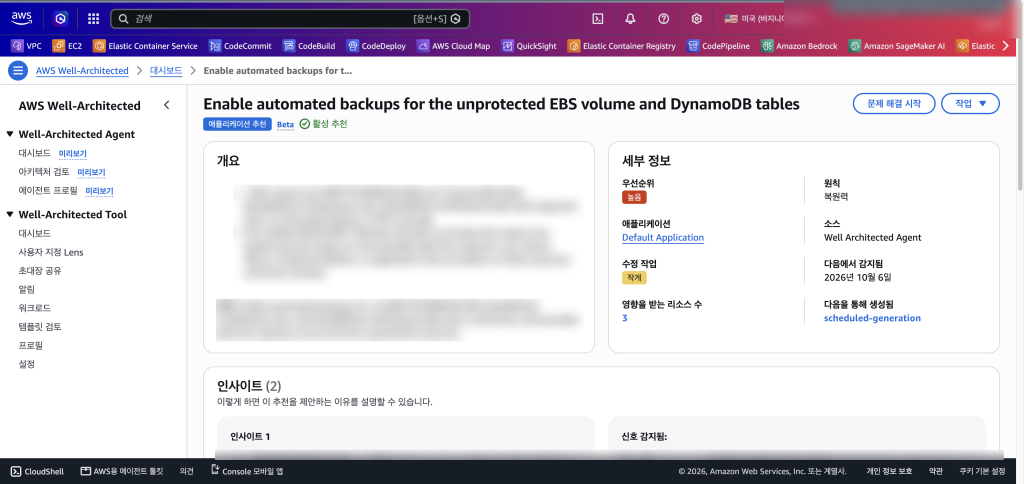Collapse Well-Architected Agent section
The width and height of the screenshot is (1024, 484).
pyautogui.click(x=10, y=135)
